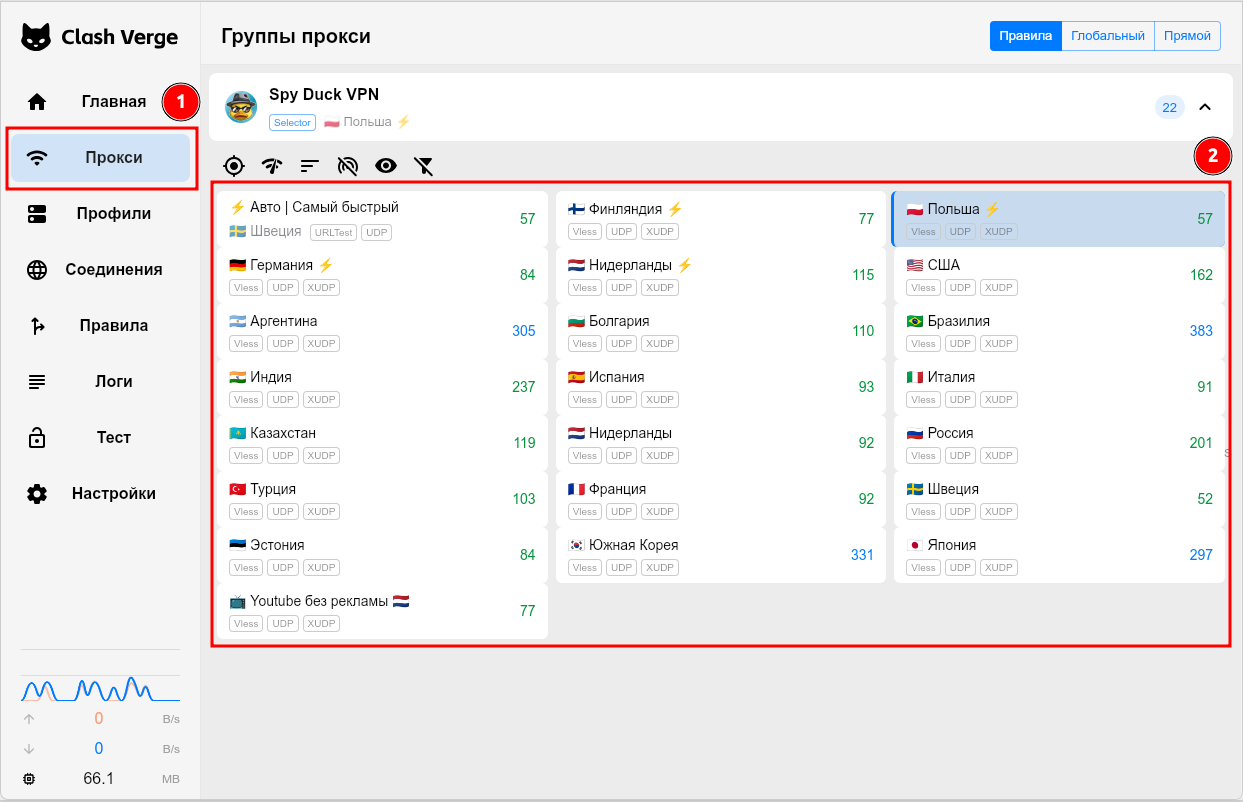Open the Соединения section in the sidebar
Screen dimensions: 1243x802
(113, 269)
